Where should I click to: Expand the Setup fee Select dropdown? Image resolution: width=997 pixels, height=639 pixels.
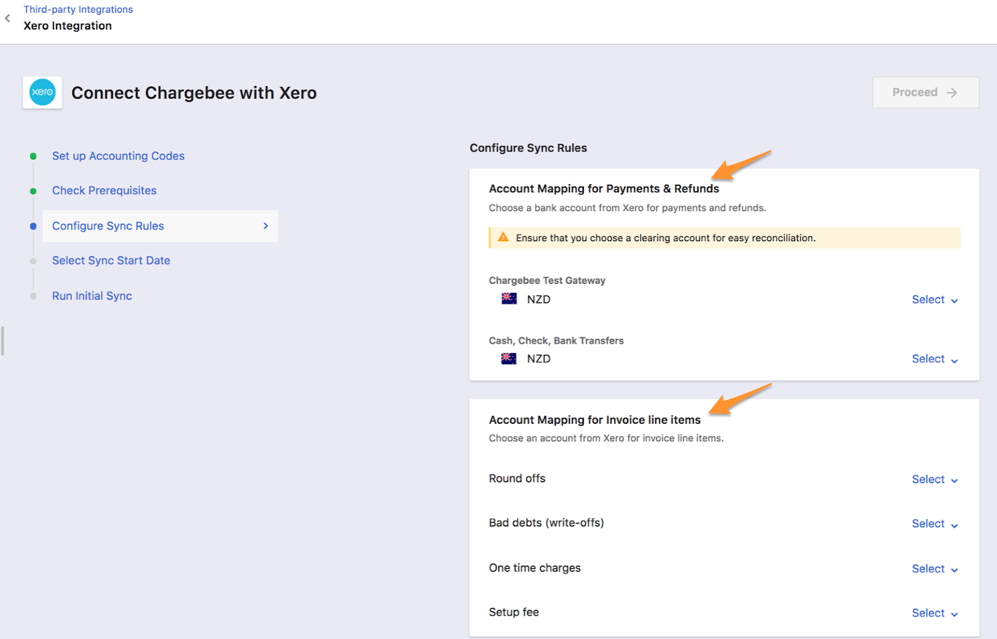click(x=934, y=613)
